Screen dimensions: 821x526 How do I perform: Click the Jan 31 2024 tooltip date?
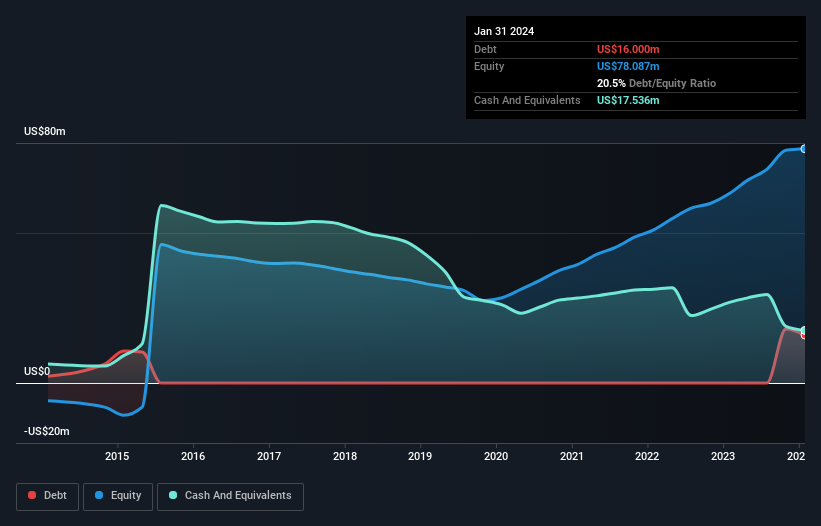504,31
